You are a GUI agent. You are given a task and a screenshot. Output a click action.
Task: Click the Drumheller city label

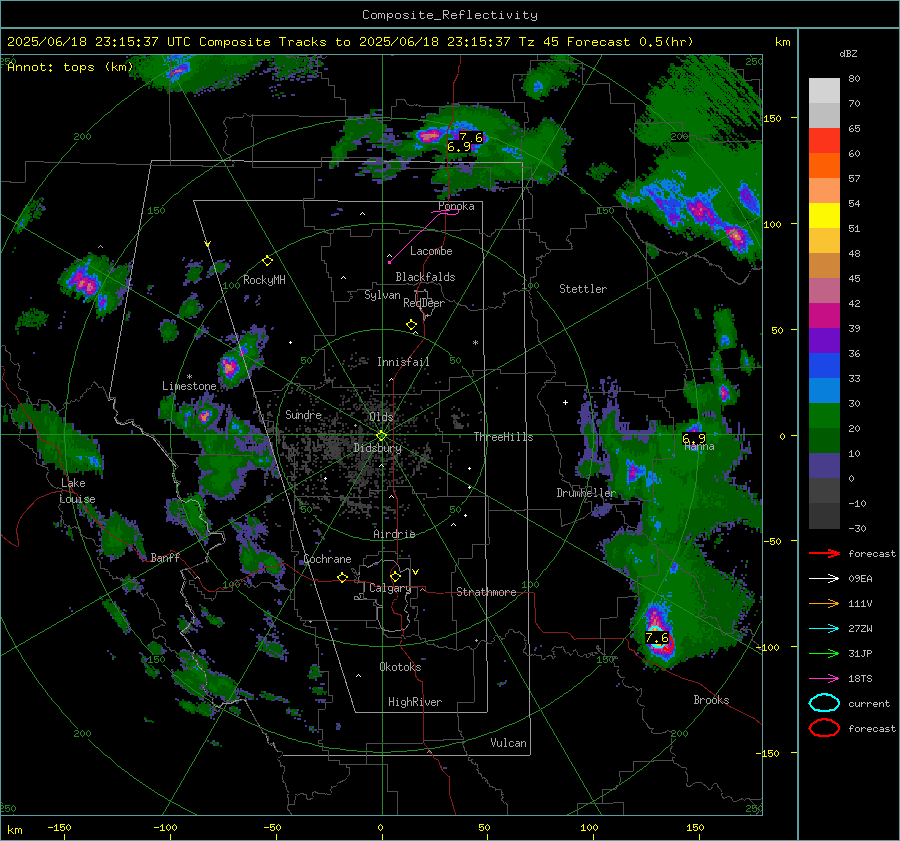[x=586, y=493]
